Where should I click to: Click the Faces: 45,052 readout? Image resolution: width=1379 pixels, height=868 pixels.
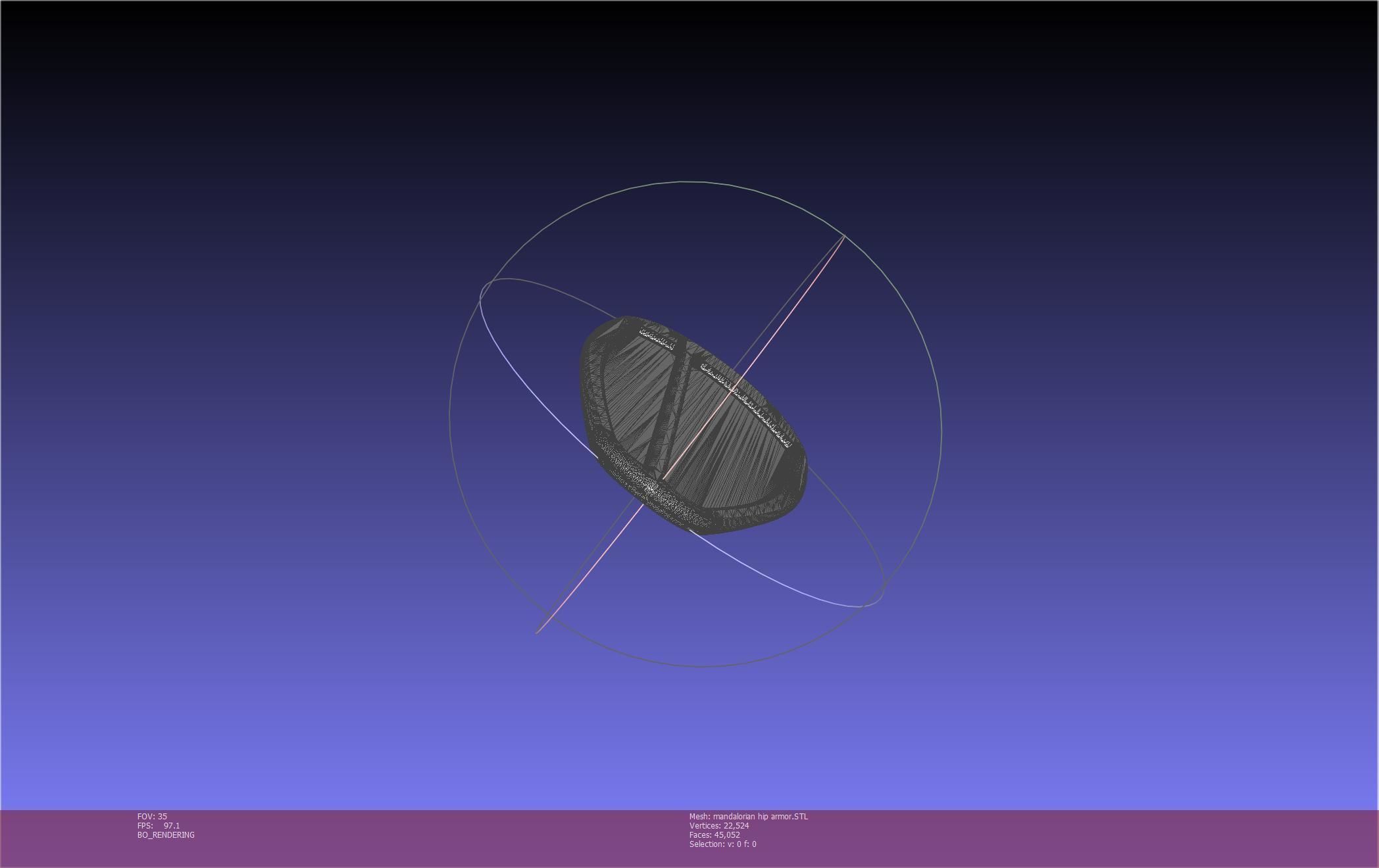(715, 834)
